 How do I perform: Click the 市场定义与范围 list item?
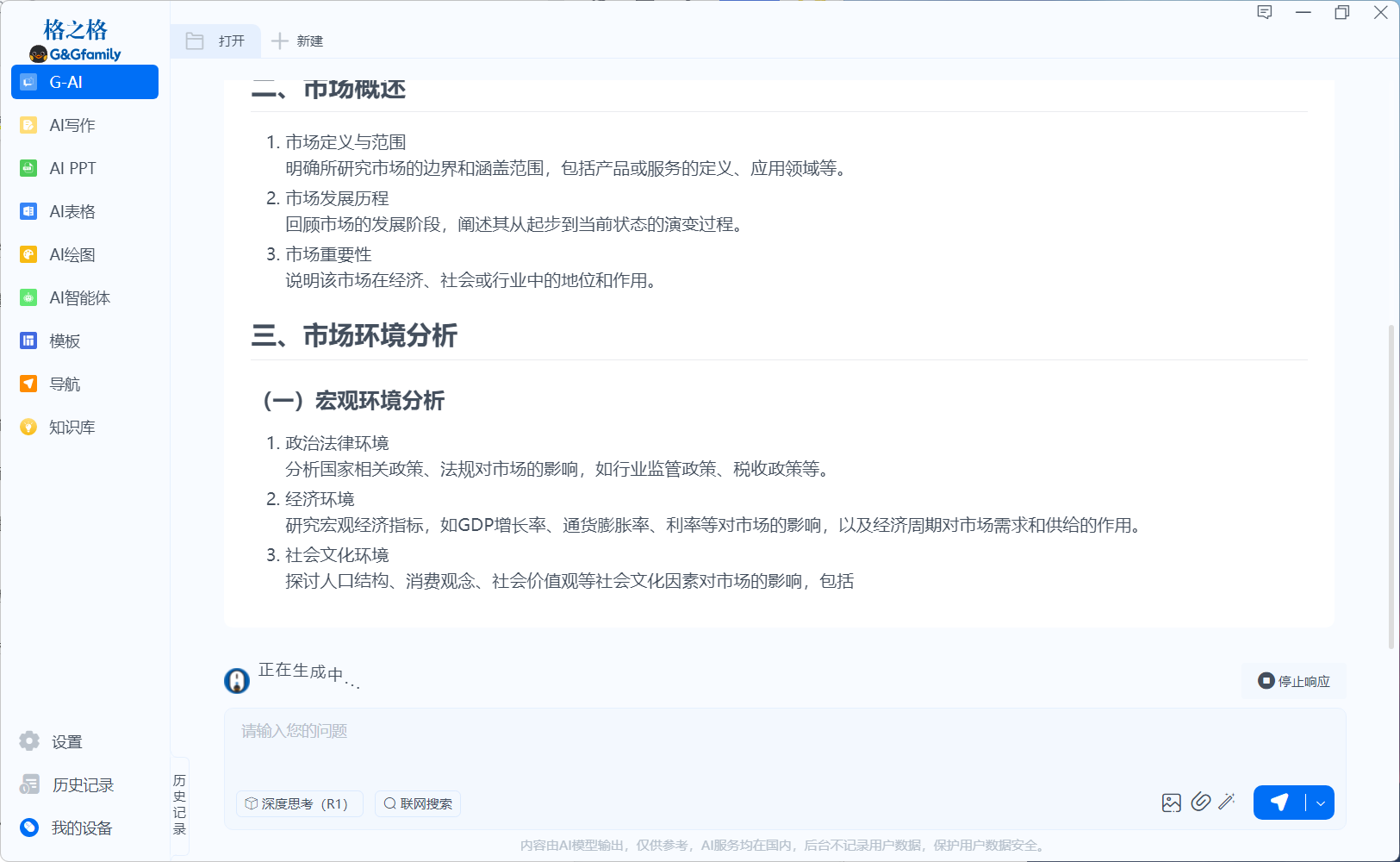tap(345, 142)
